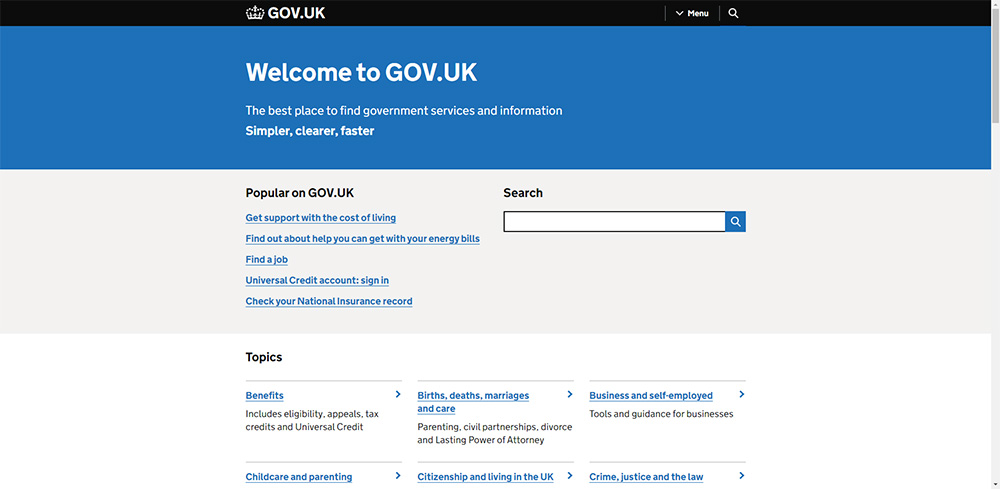Open the Find a job link

267,259
